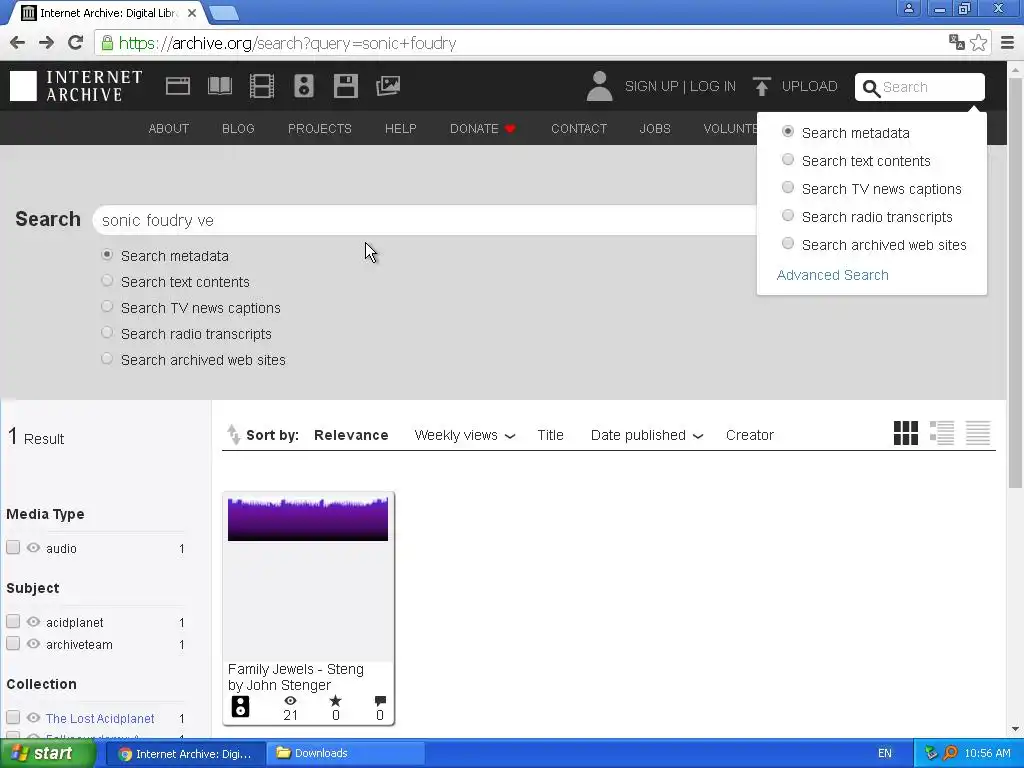Screen dimensions: 1024x768
Task: Check the acidplanet subject filter
Action: tap(13, 622)
